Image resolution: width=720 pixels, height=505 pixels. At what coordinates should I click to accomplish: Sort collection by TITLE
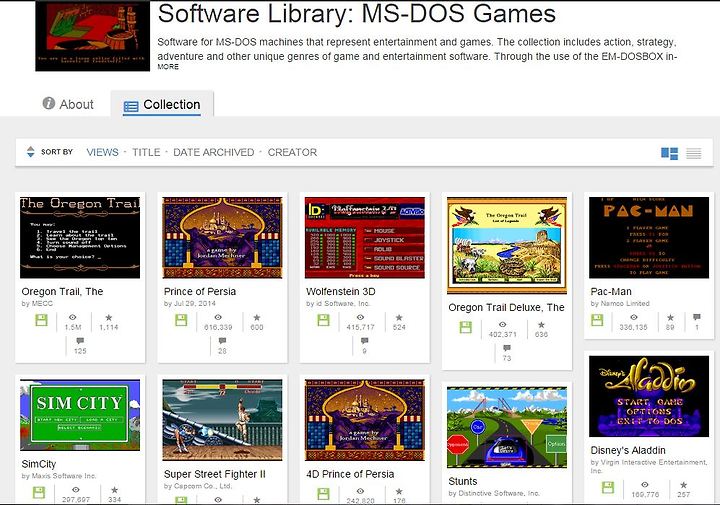146,152
